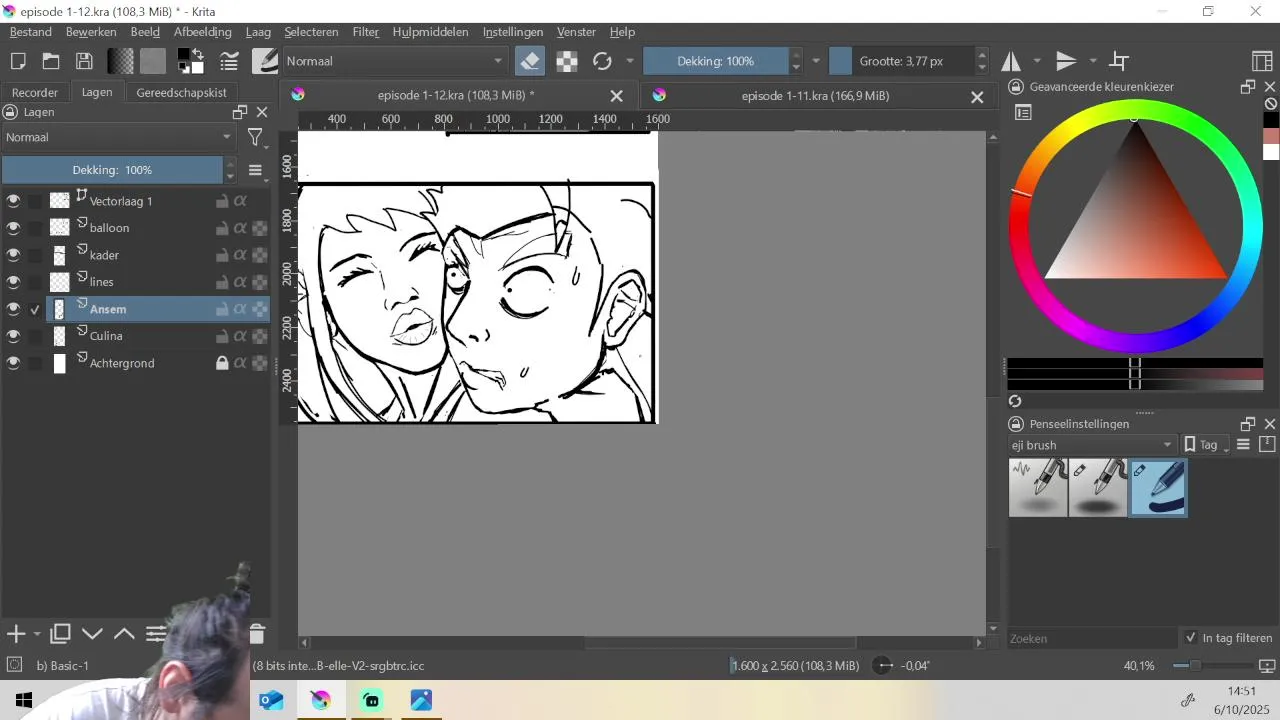Switch to episode 1-11.kra document tab
This screenshot has height=720, width=1280.
coord(815,96)
